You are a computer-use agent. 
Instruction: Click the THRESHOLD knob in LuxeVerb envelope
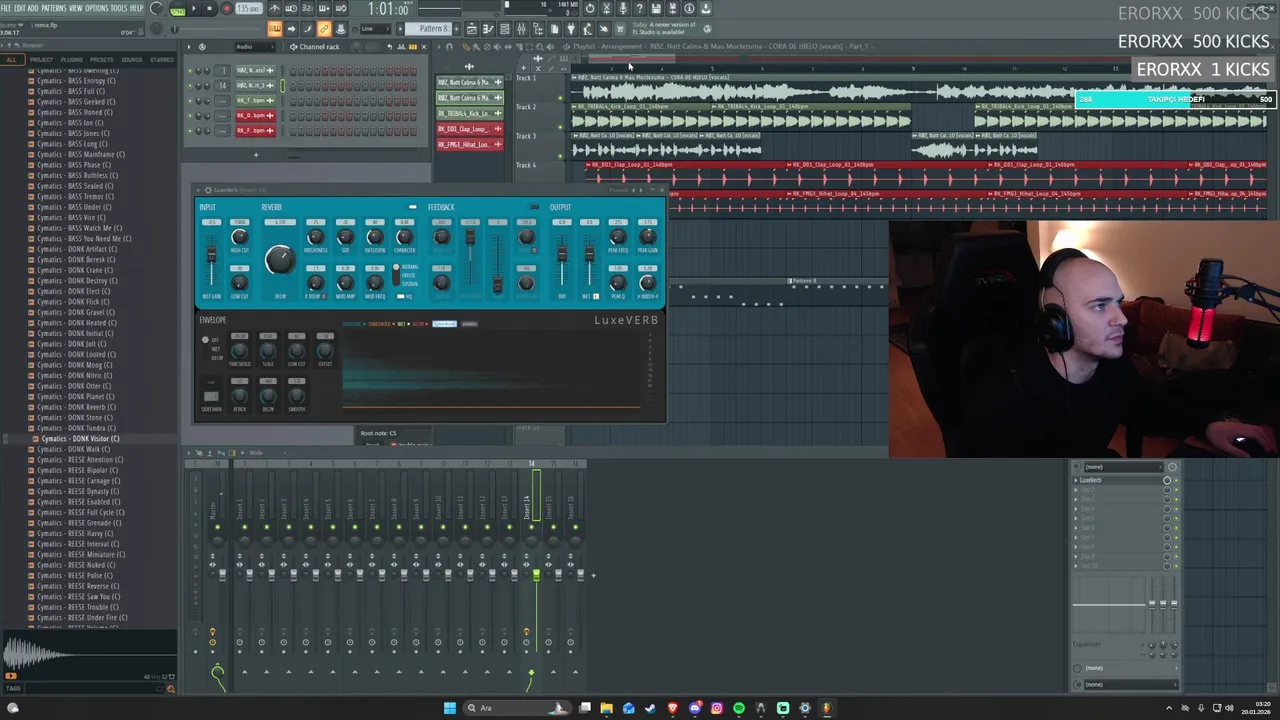tap(239, 350)
